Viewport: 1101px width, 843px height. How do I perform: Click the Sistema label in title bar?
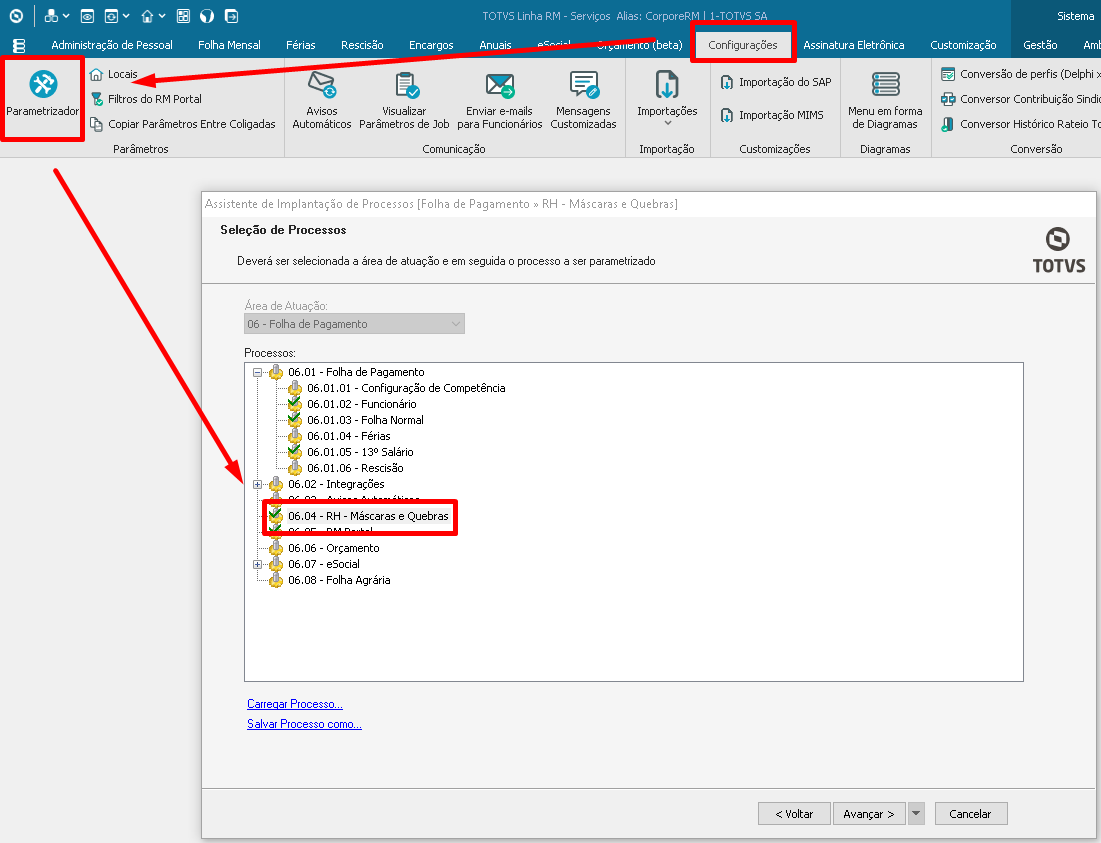coord(1075,15)
